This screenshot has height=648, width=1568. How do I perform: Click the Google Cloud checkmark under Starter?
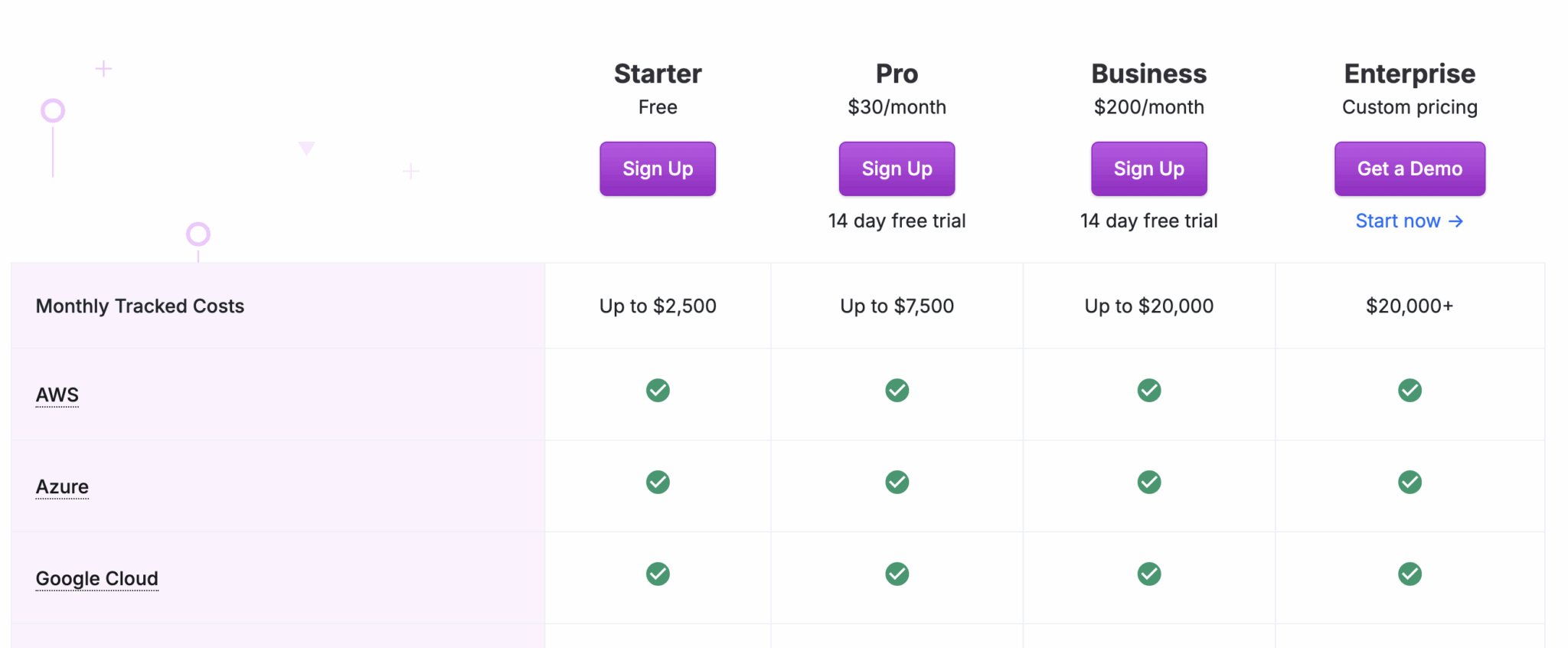[x=658, y=574]
